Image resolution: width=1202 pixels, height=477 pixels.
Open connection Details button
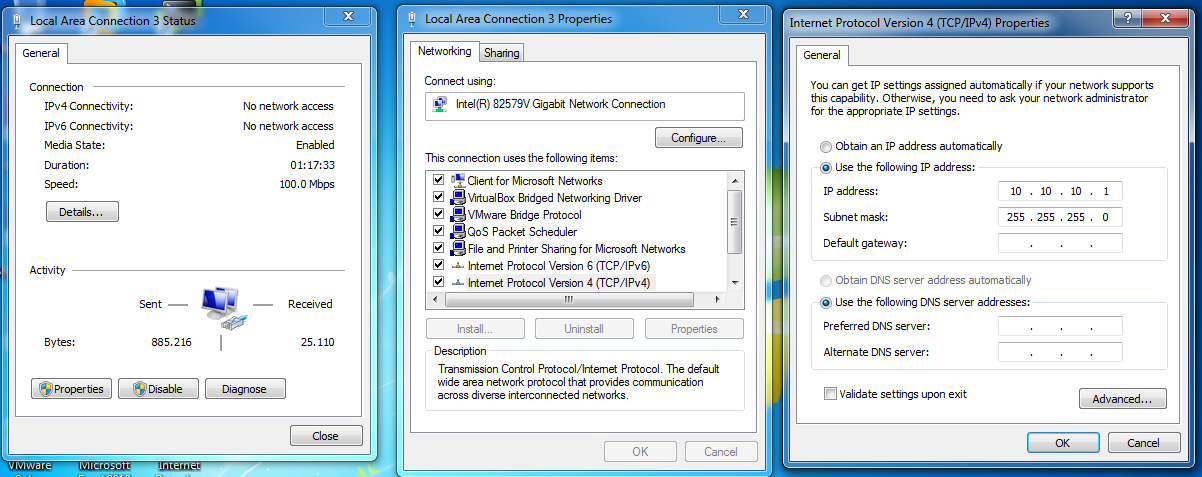(82, 212)
